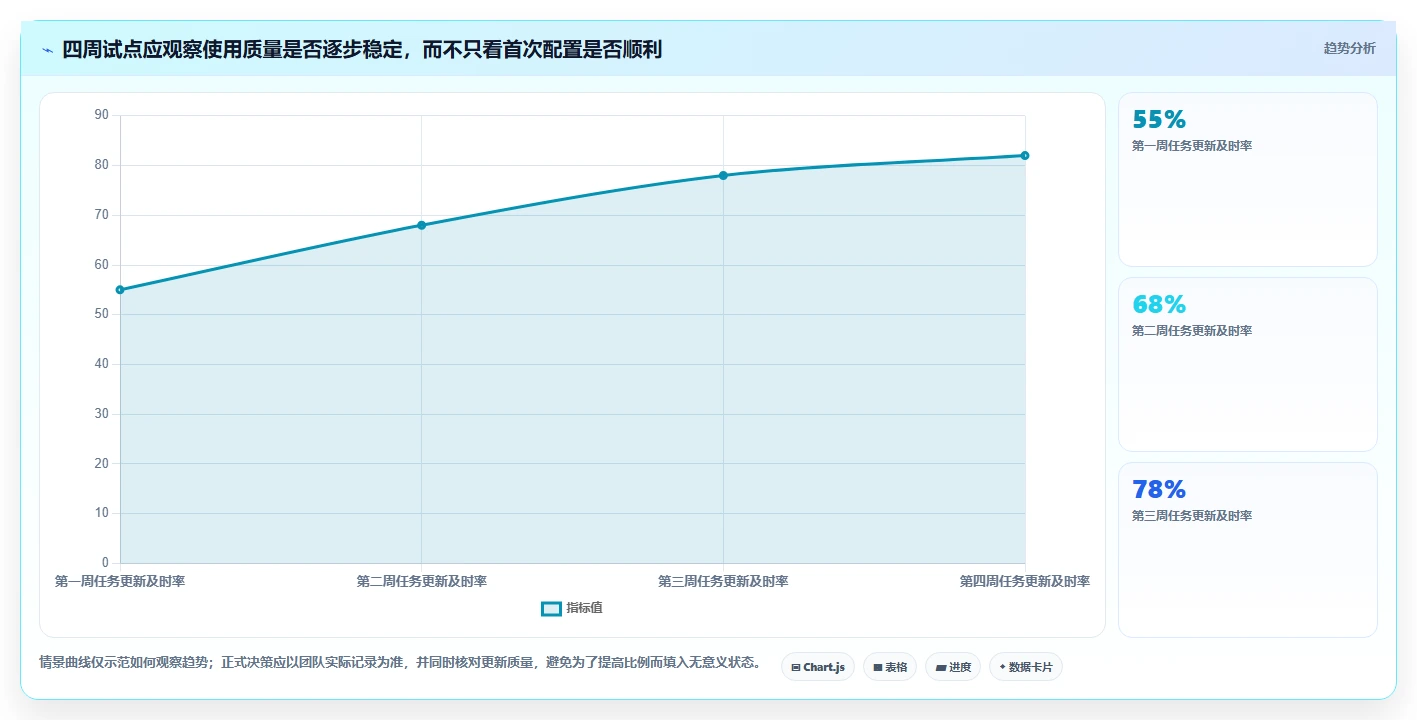Click the icon inside the Chart.js chip

click(x=796, y=667)
